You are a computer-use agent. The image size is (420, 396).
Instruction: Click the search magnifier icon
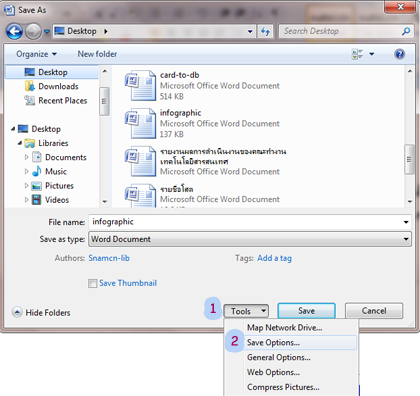tap(406, 31)
